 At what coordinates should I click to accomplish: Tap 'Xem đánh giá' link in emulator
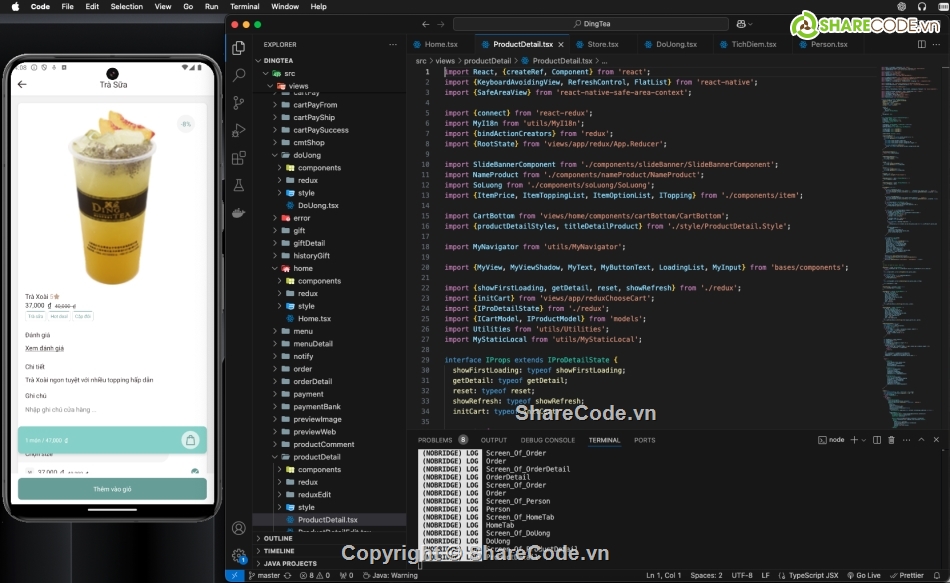click(44, 348)
